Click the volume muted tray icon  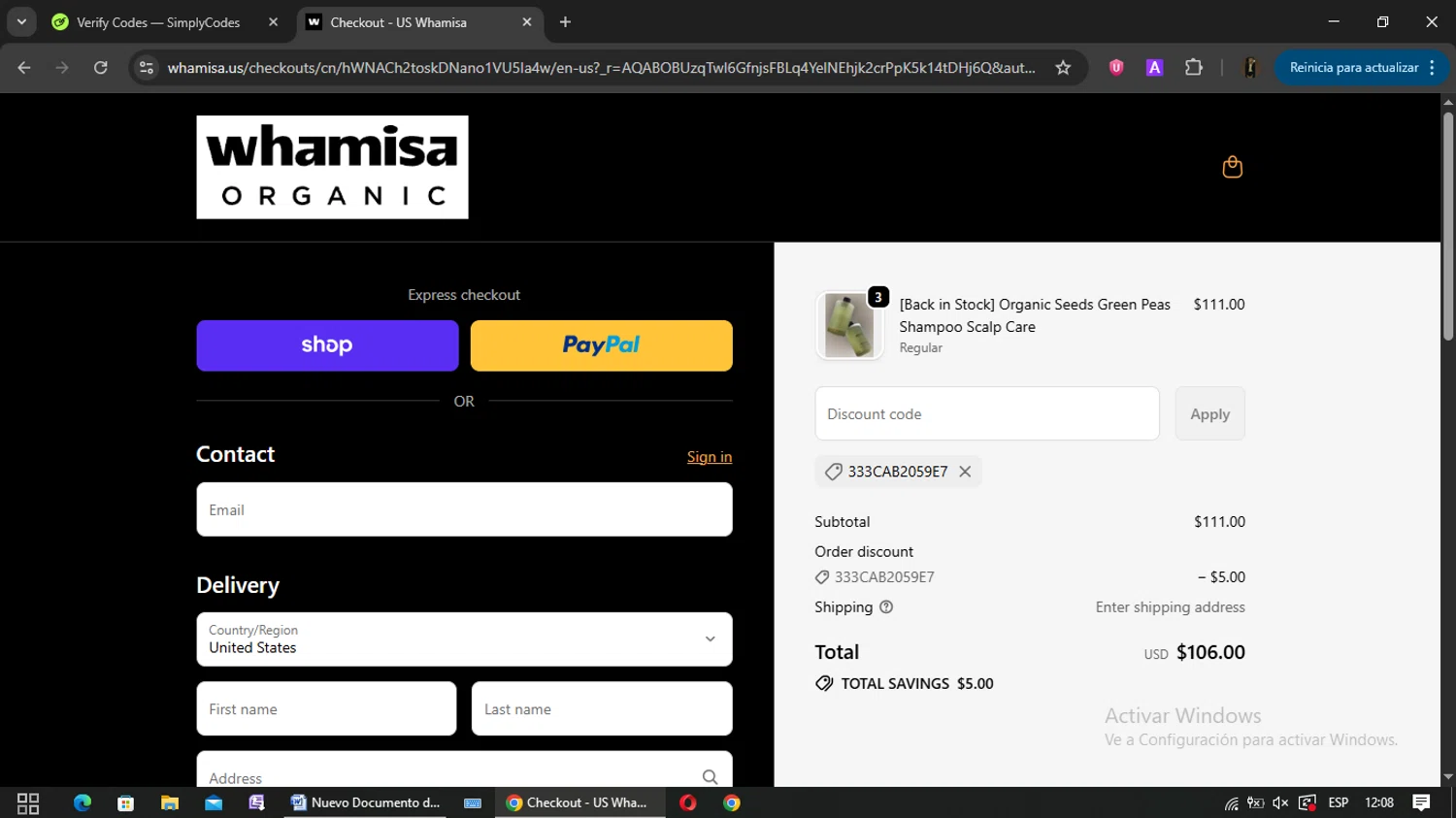click(1280, 803)
